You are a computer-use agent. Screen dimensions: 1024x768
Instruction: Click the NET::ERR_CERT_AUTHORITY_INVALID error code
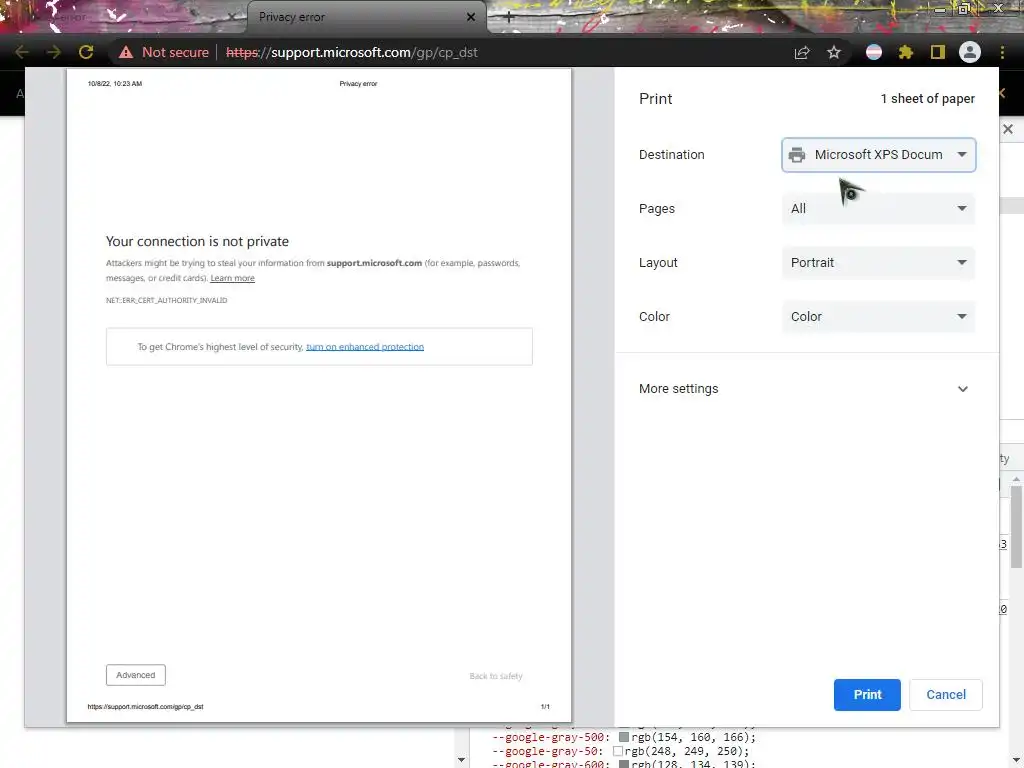pyautogui.click(x=167, y=300)
